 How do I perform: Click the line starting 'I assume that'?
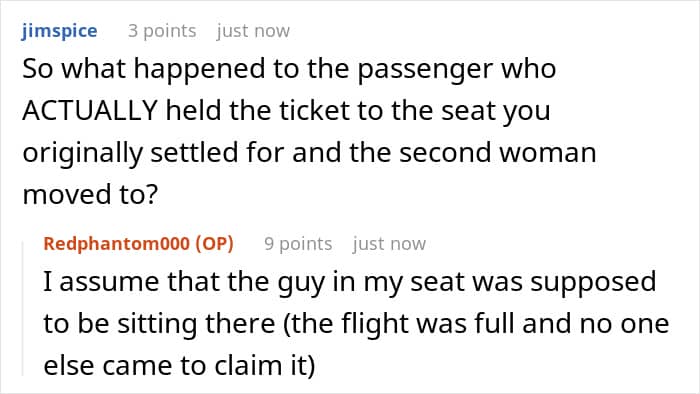click(350, 283)
